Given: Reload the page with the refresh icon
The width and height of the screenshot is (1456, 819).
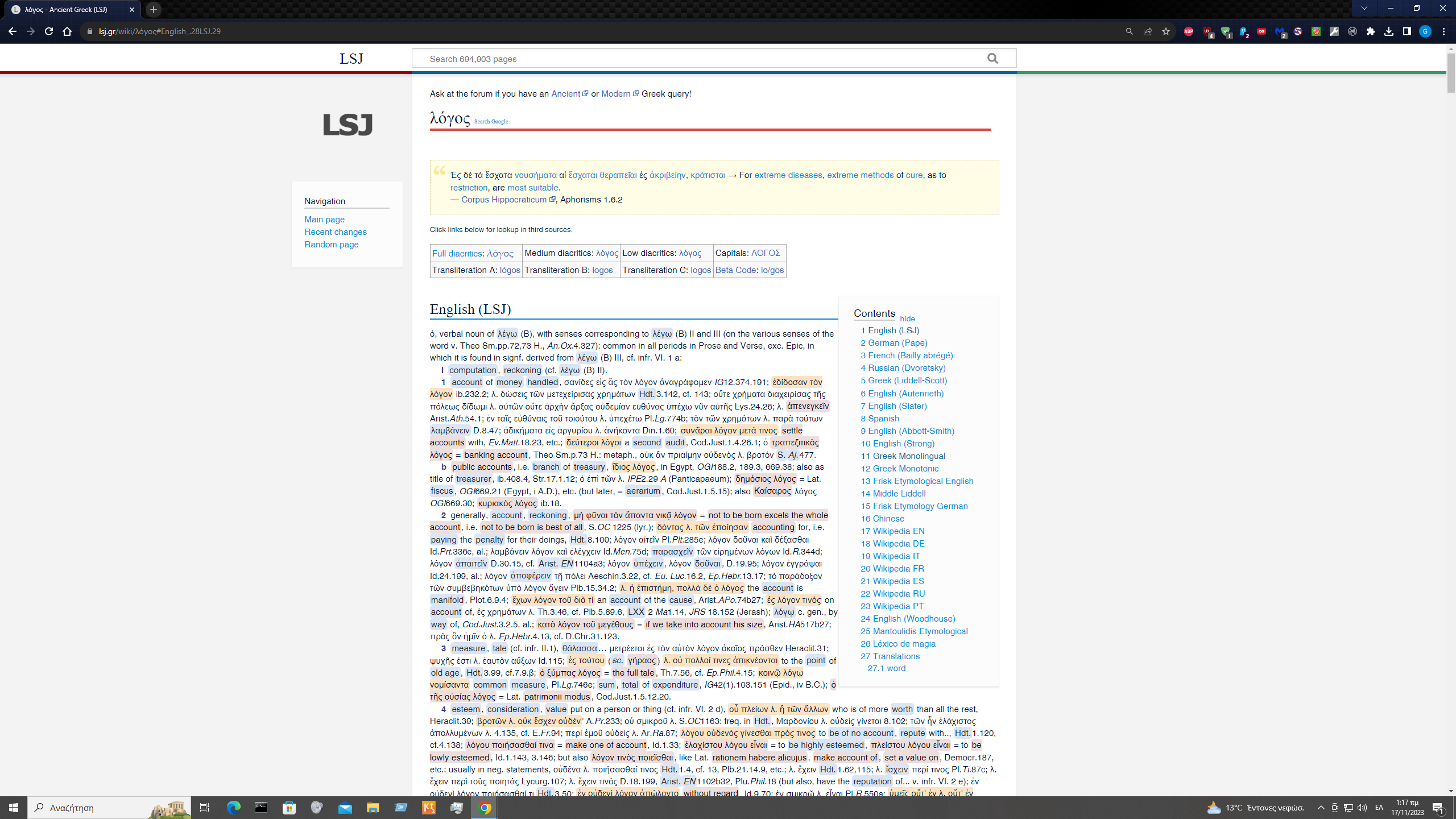Looking at the screenshot, I should click(49, 31).
